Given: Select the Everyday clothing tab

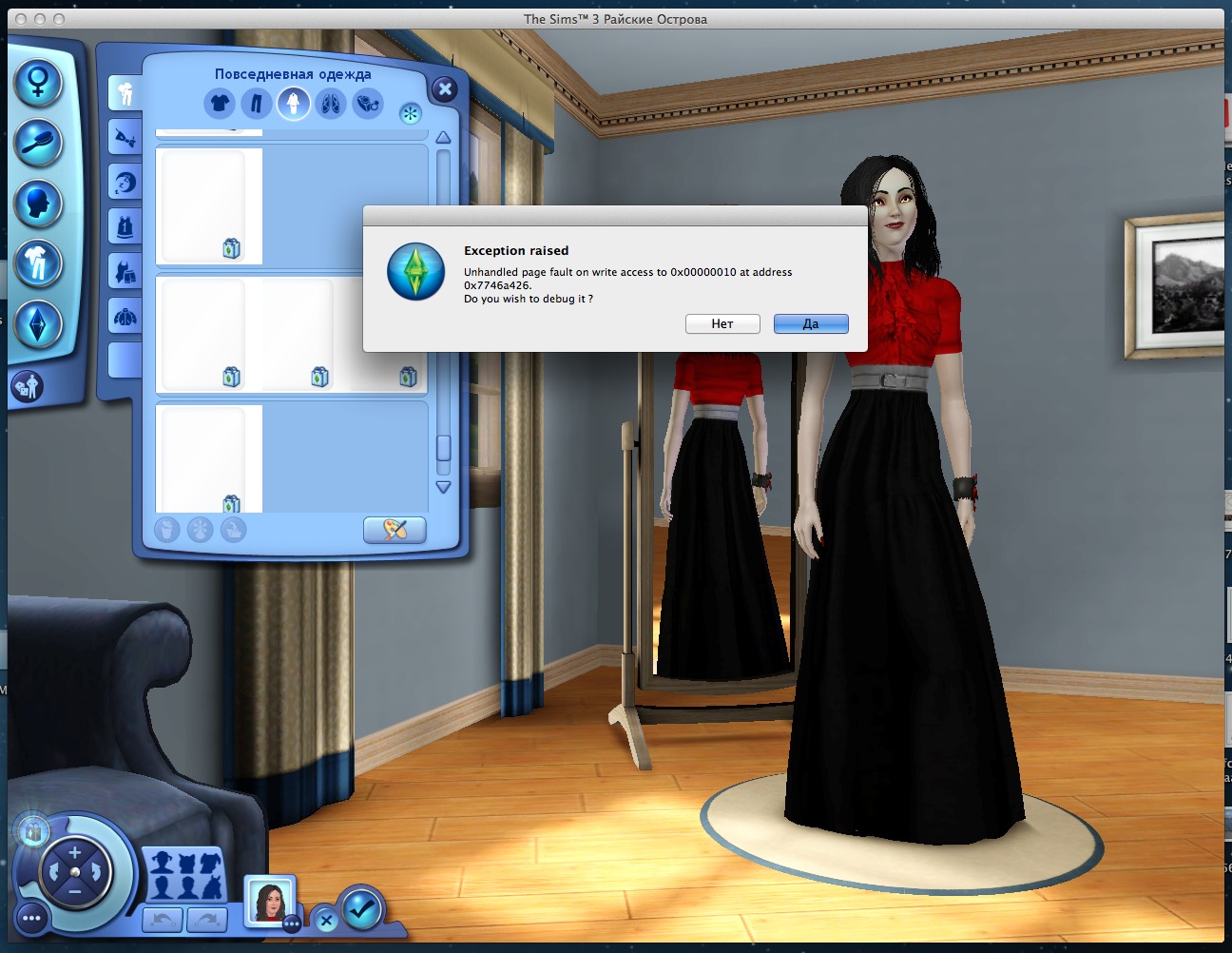Looking at the screenshot, I should (x=125, y=93).
